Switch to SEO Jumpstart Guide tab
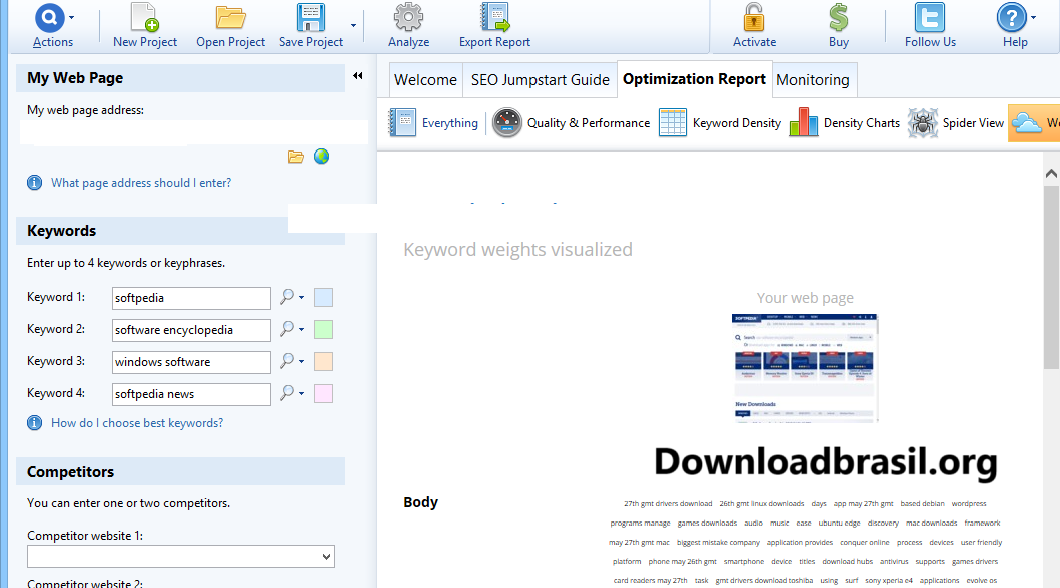The image size is (1060, 588). pos(540,80)
